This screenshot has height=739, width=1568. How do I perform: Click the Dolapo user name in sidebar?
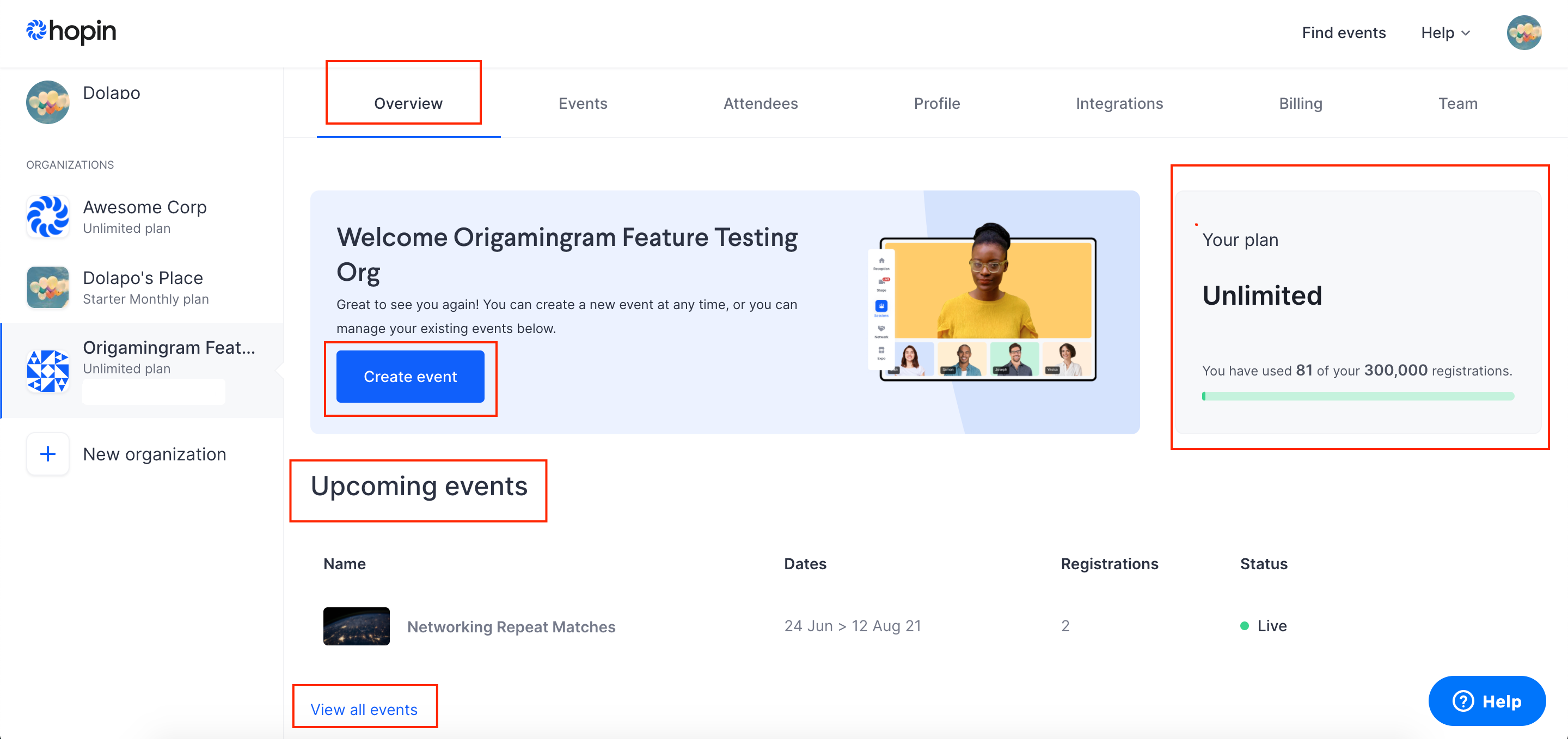[x=112, y=93]
